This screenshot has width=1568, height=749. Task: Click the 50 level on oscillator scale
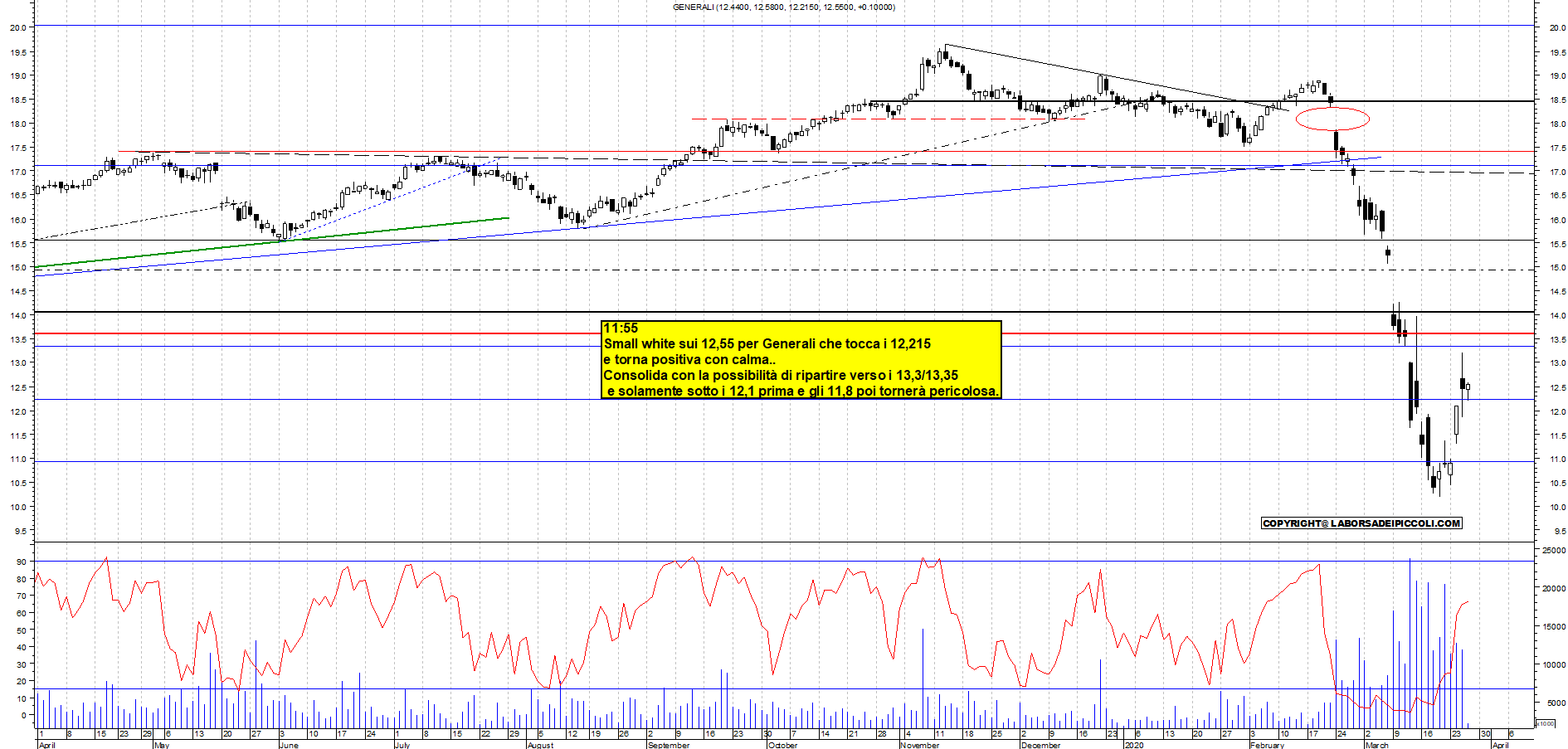(x=21, y=630)
